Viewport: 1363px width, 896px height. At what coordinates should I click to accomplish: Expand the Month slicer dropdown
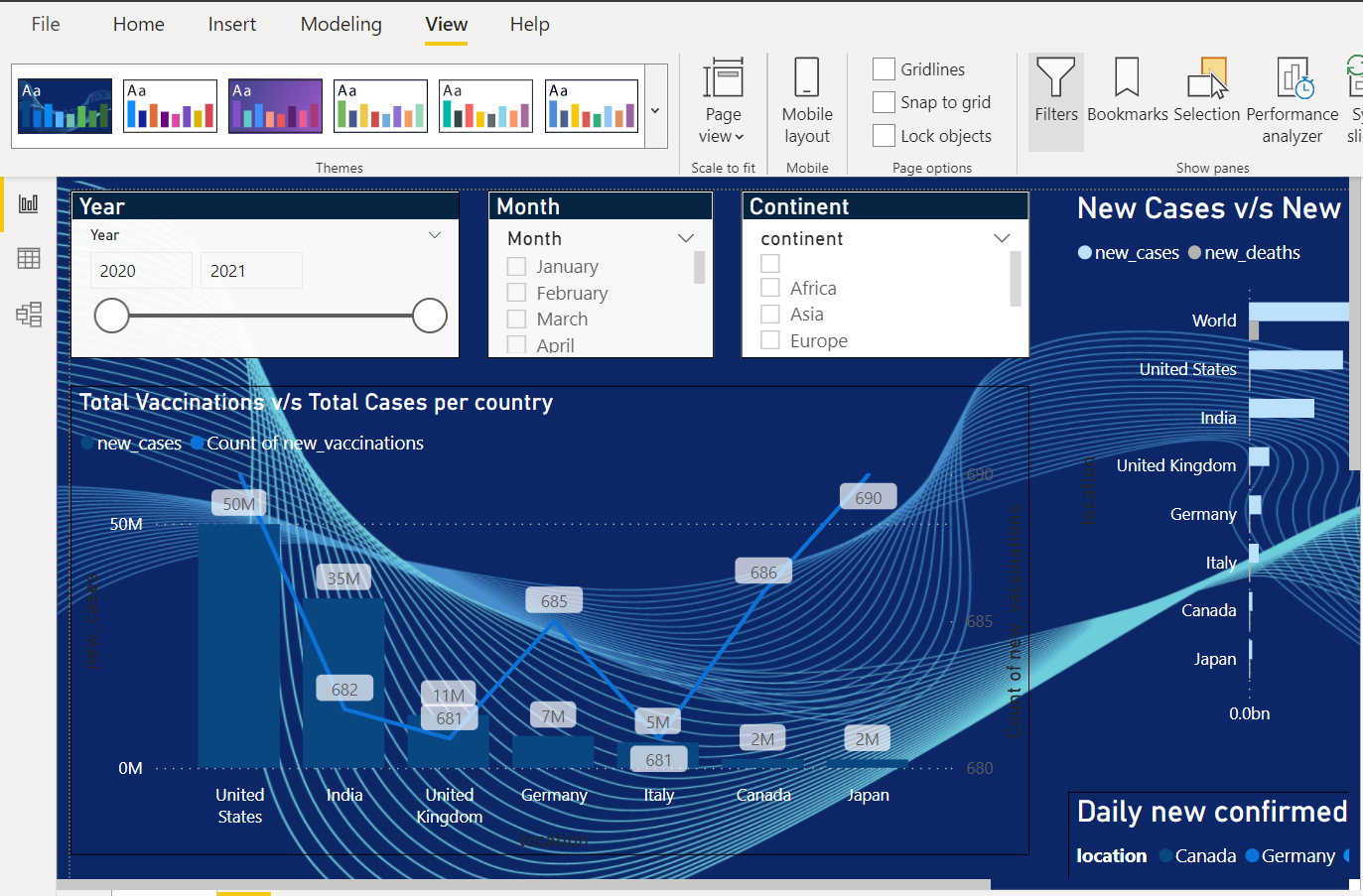pyautogui.click(x=686, y=238)
